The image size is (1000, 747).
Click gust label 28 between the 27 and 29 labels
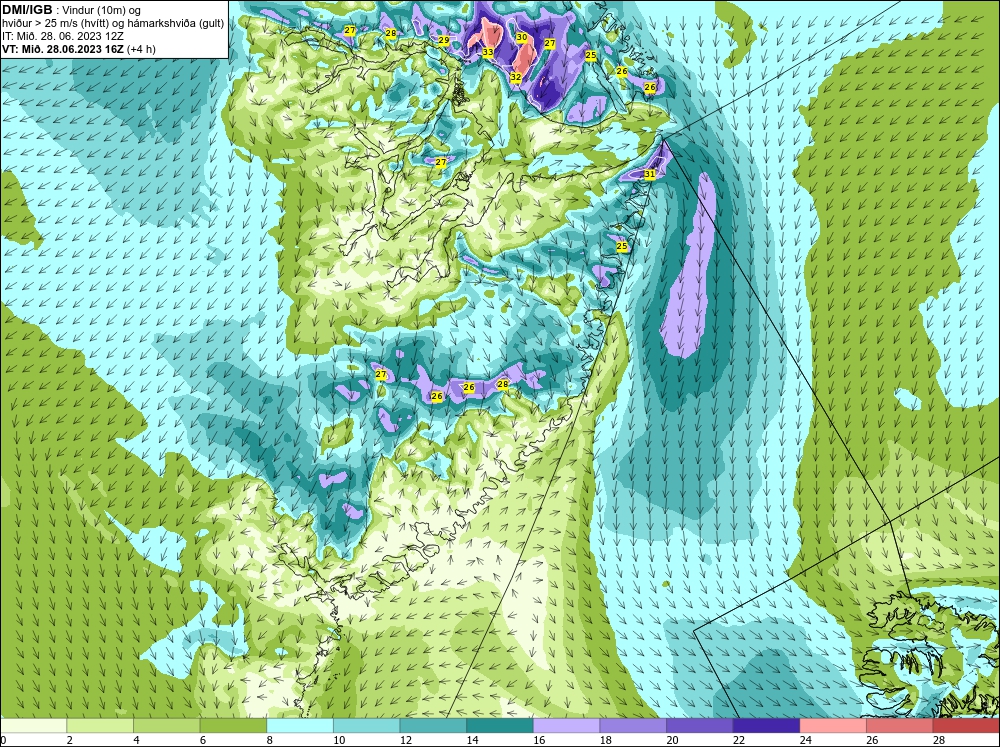pos(391,33)
